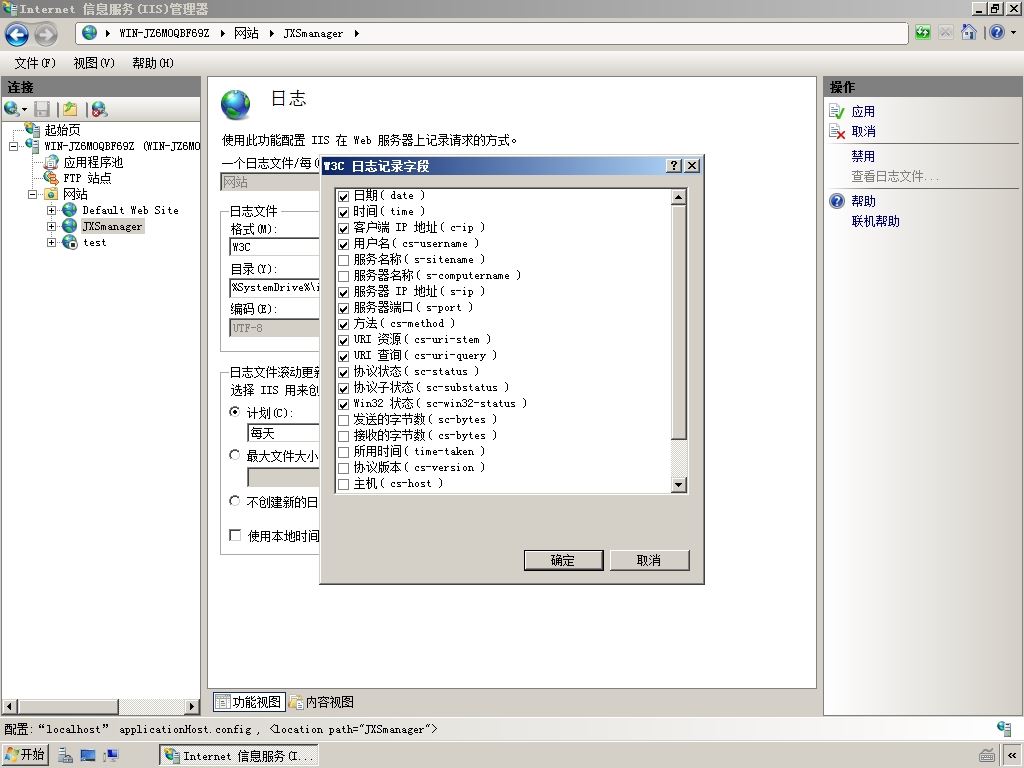Collapse the 网站 tree node
The height and width of the screenshot is (768, 1024).
[x=33, y=195]
